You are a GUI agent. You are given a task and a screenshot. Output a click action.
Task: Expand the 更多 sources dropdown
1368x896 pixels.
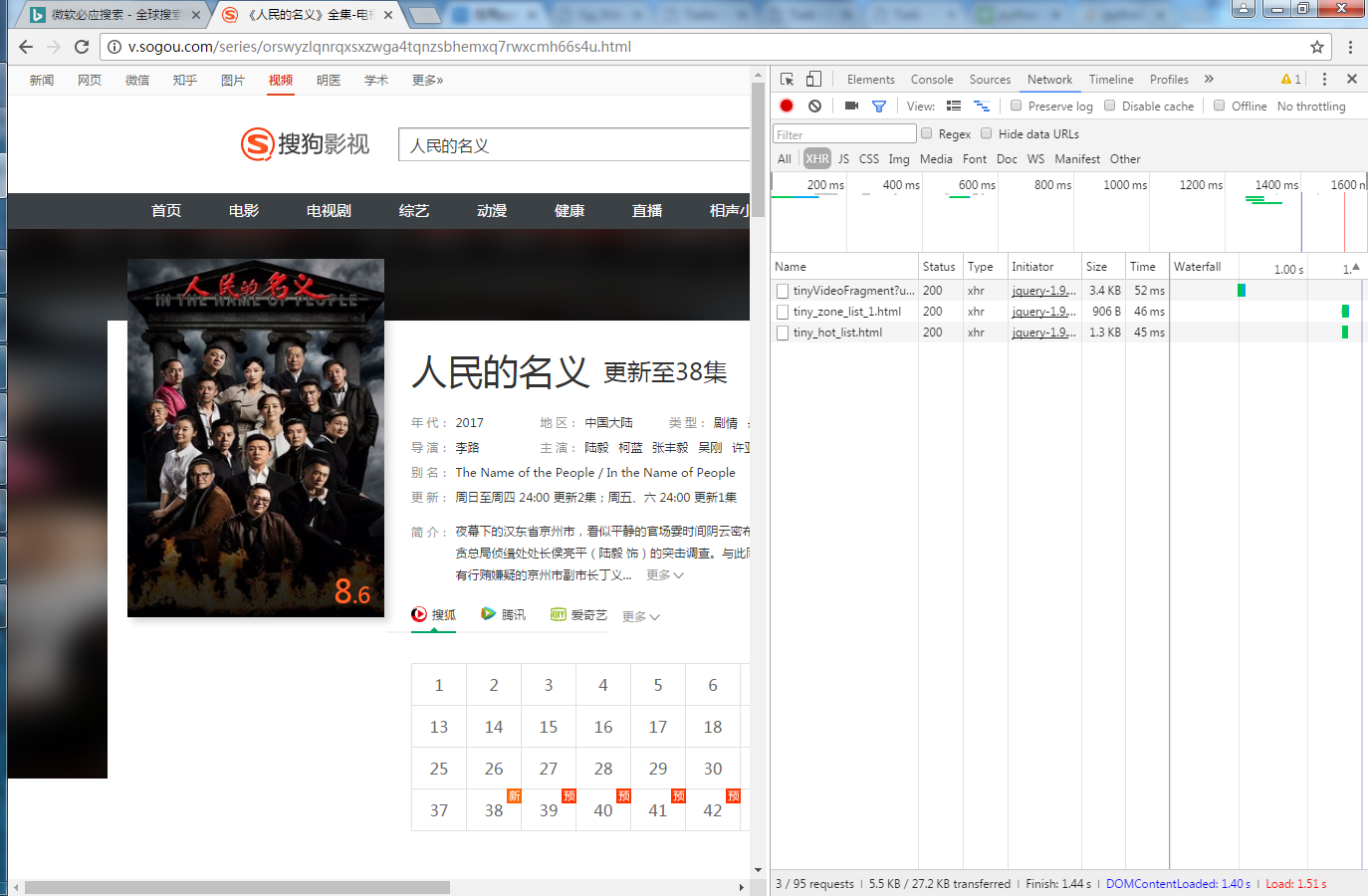640,616
